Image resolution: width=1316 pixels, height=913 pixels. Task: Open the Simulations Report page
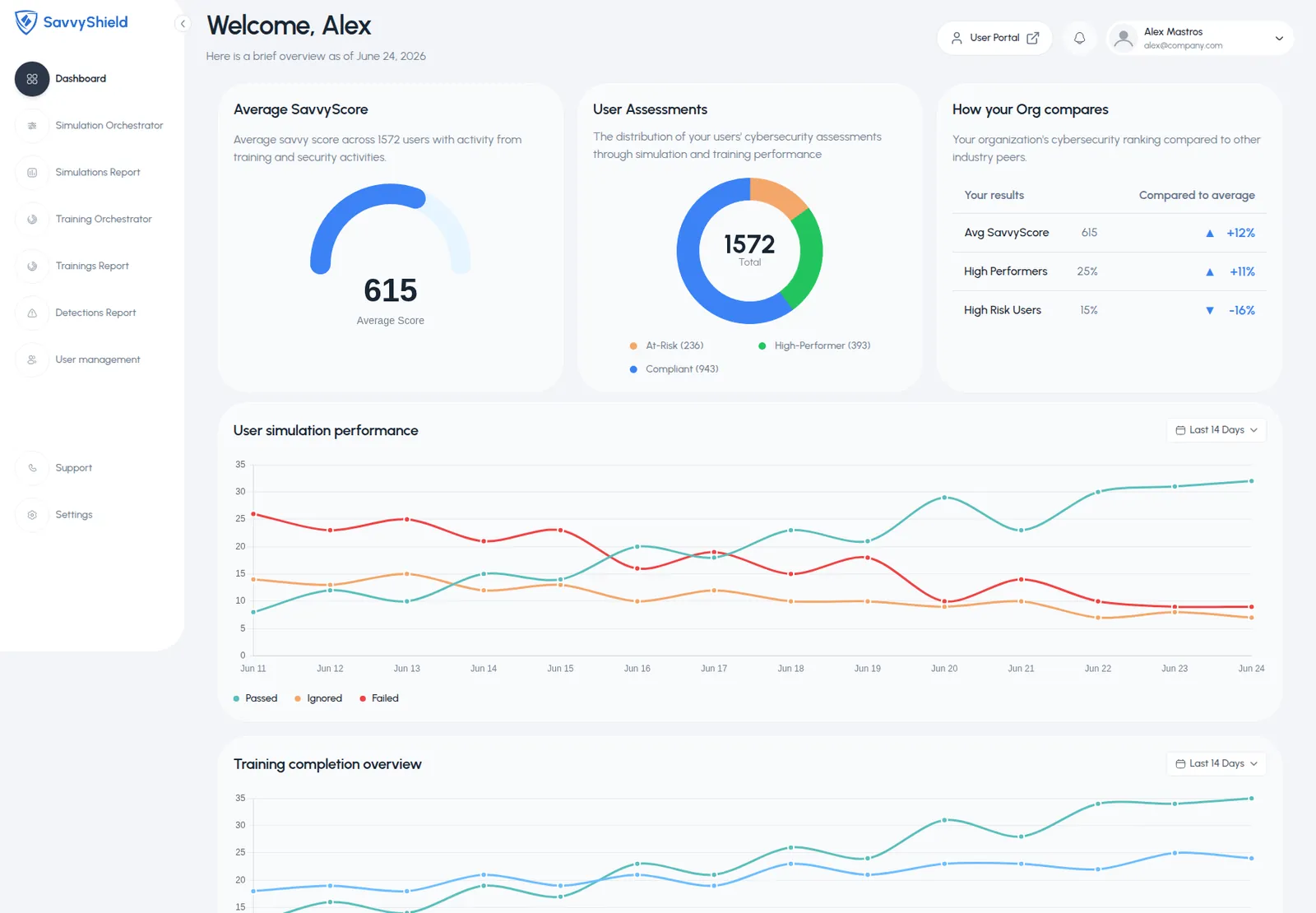(x=98, y=173)
